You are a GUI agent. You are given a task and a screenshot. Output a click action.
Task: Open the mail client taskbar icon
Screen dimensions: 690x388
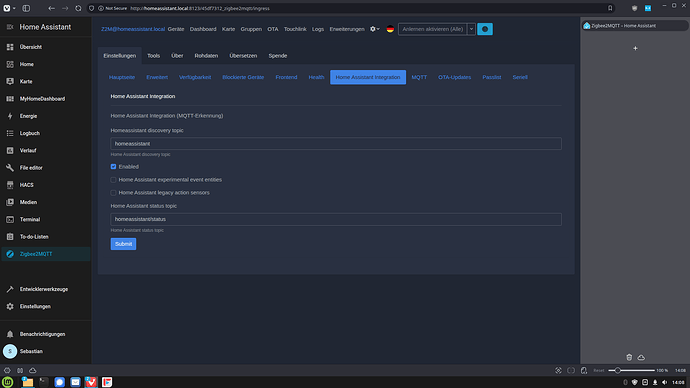coord(75,382)
